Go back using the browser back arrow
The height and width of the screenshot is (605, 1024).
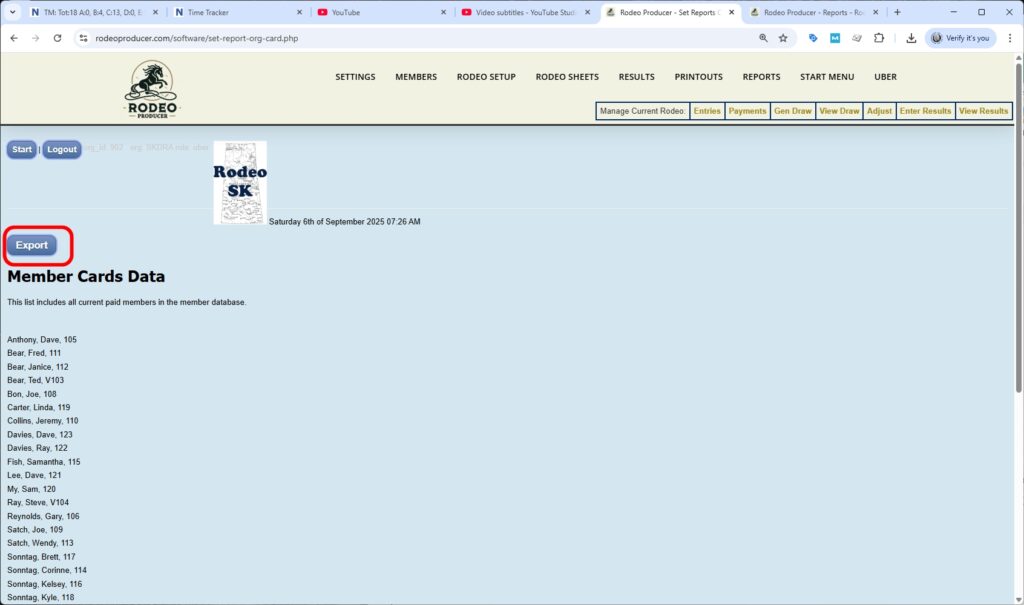pyautogui.click(x=14, y=38)
